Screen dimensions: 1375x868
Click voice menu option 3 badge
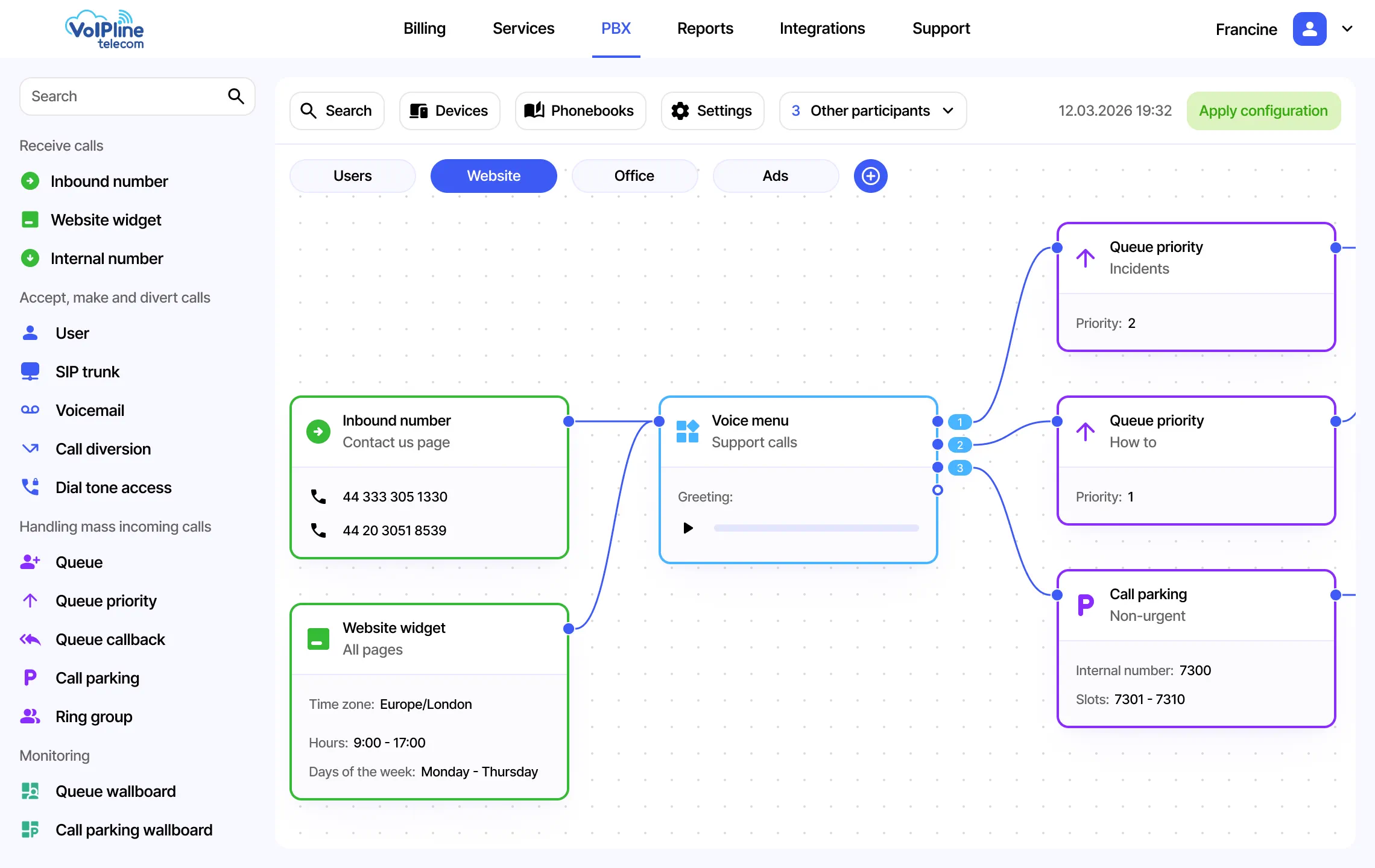[959, 468]
